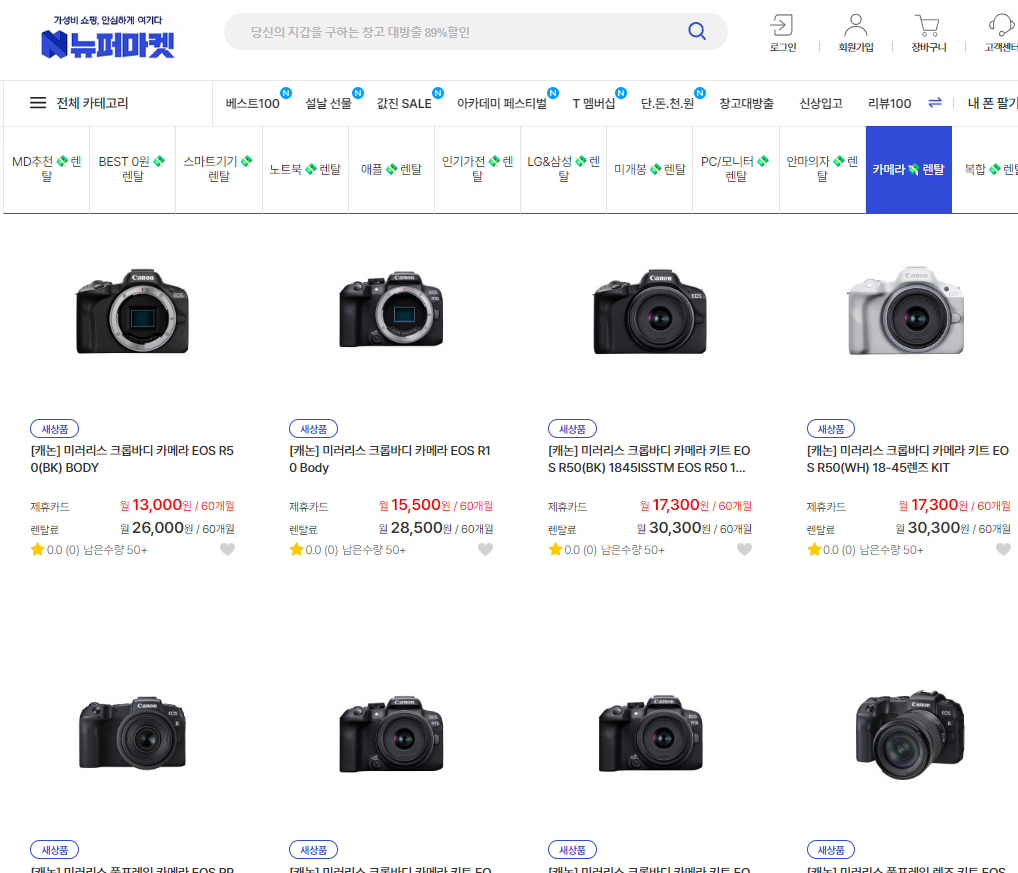Open 단.돈.천.원 menu item
This screenshot has height=873, width=1018.
point(667,103)
